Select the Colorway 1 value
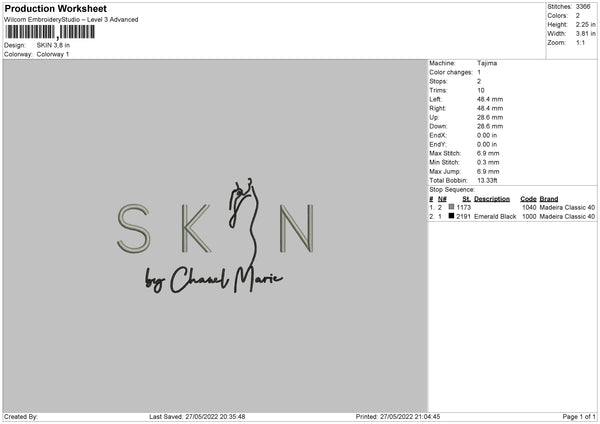 click(53, 54)
